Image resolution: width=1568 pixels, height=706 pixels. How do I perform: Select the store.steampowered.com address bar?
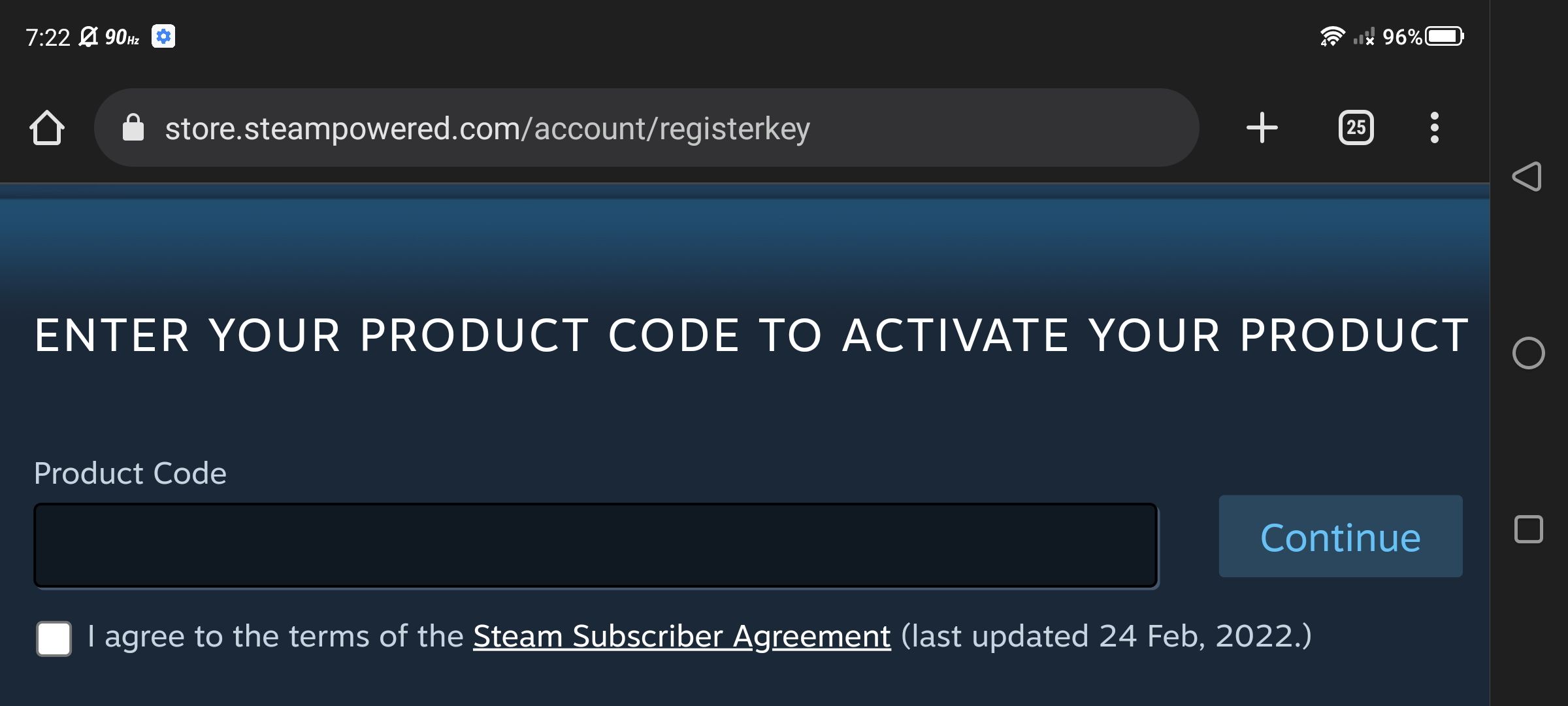[646, 127]
